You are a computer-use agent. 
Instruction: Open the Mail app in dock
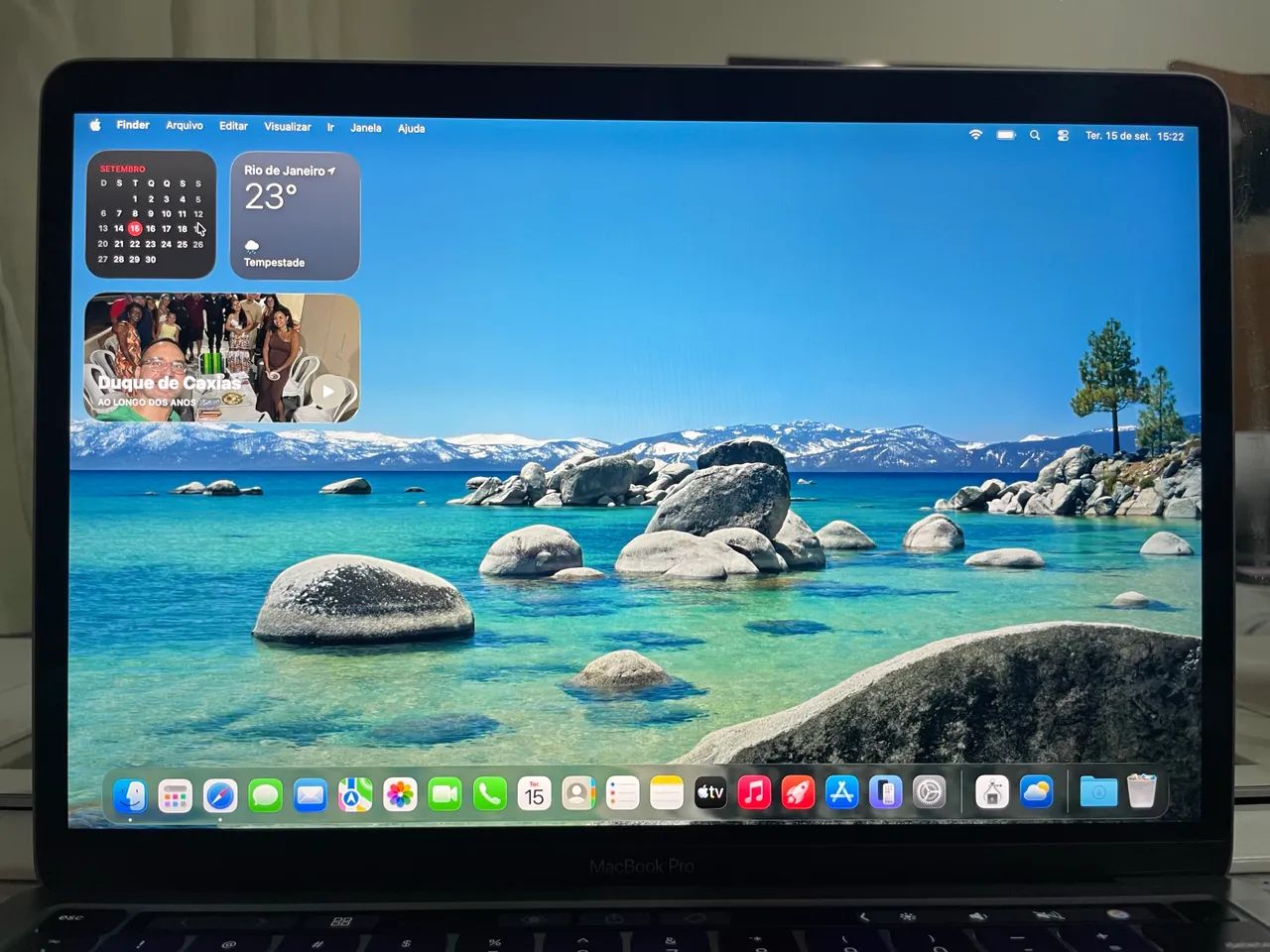coord(310,795)
